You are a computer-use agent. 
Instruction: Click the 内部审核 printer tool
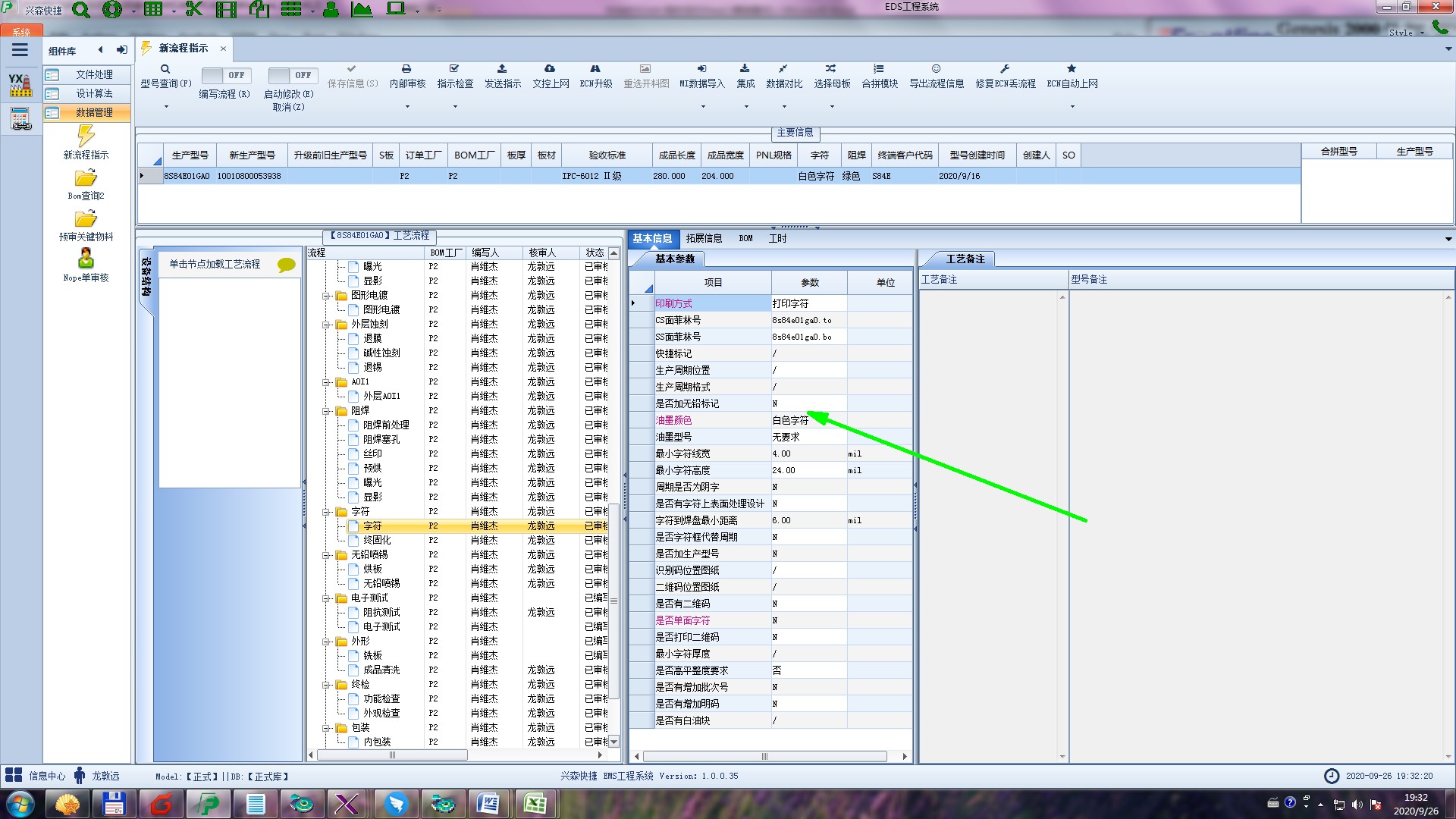pos(407,76)
